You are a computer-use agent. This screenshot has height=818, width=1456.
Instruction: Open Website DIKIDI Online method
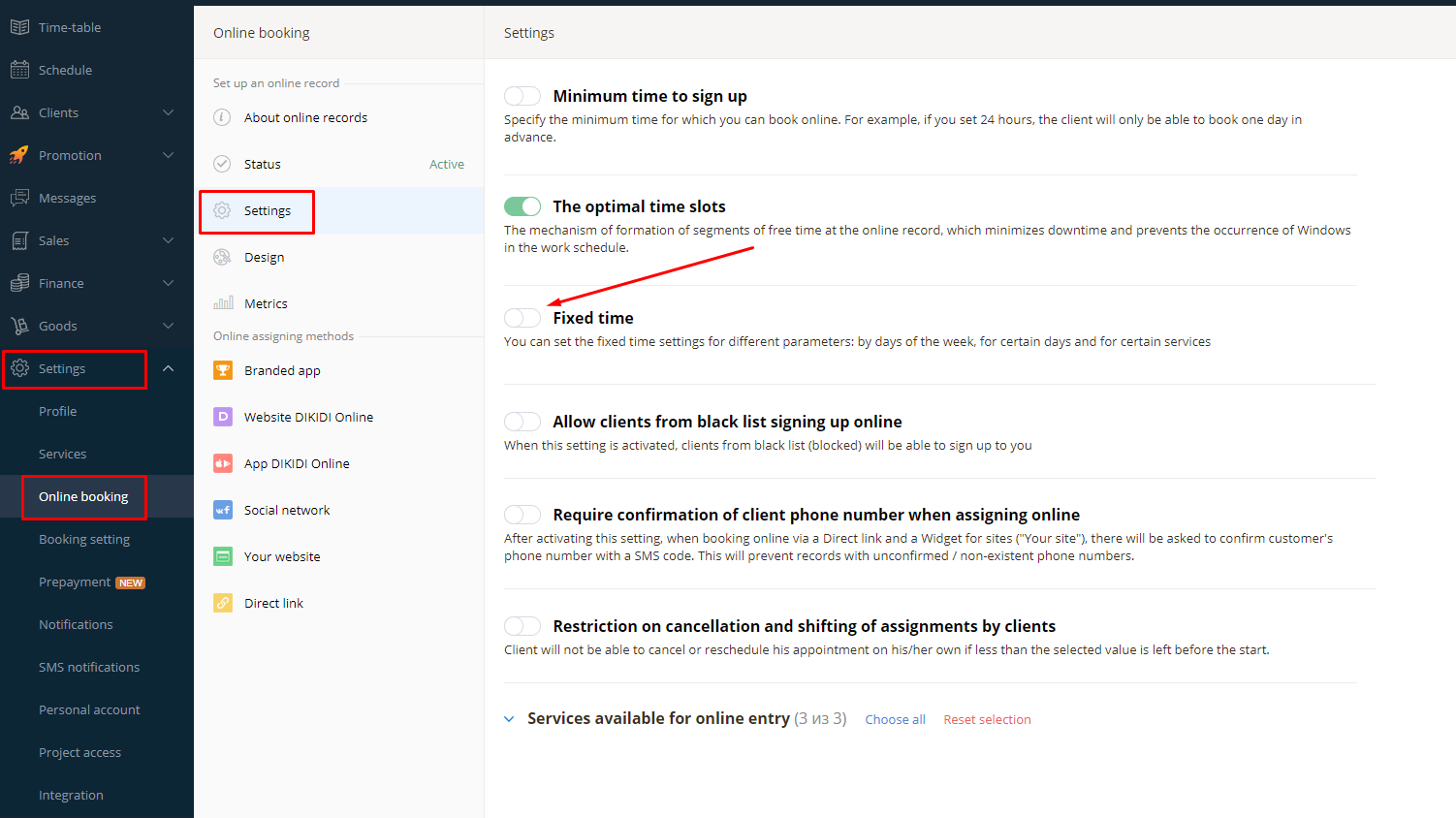tap(308, 417)
